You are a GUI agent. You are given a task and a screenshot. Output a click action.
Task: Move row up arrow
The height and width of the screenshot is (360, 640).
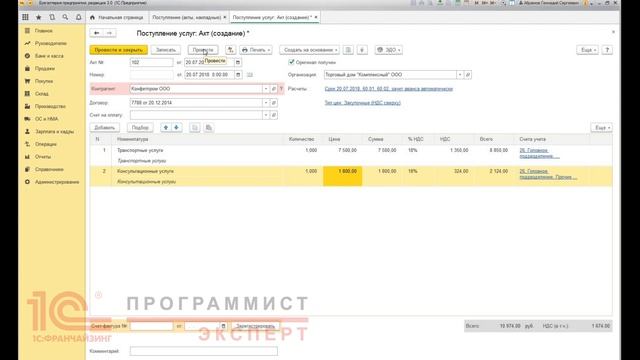point(166,128)
